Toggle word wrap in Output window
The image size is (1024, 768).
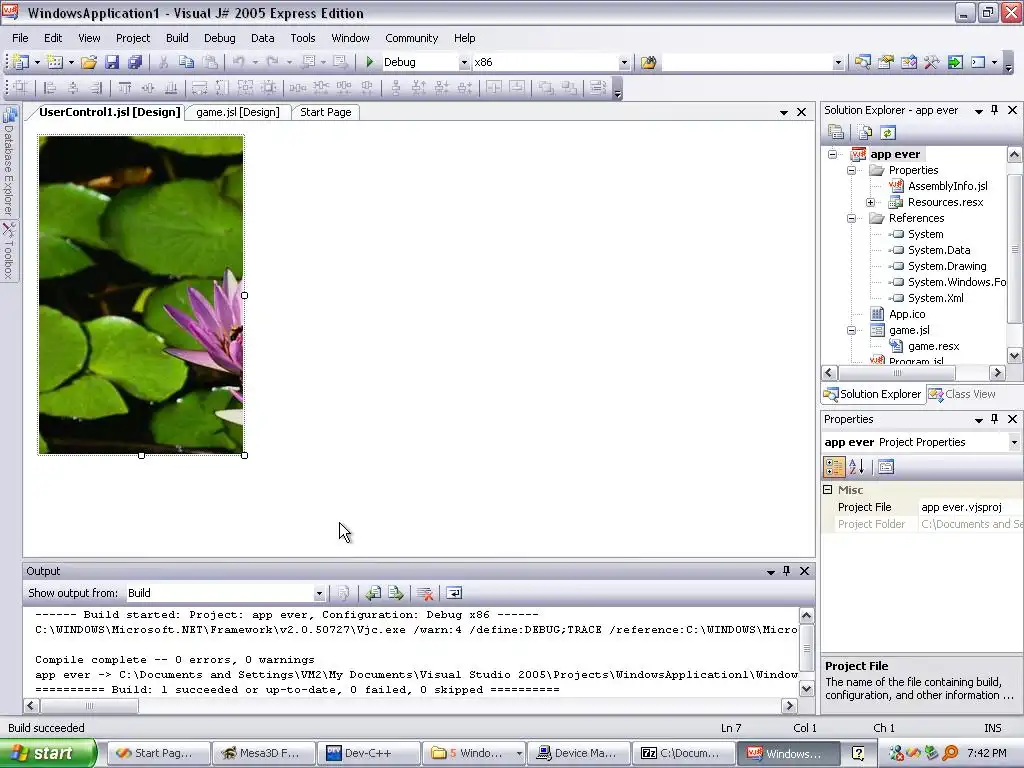click(x=454, y=593)
